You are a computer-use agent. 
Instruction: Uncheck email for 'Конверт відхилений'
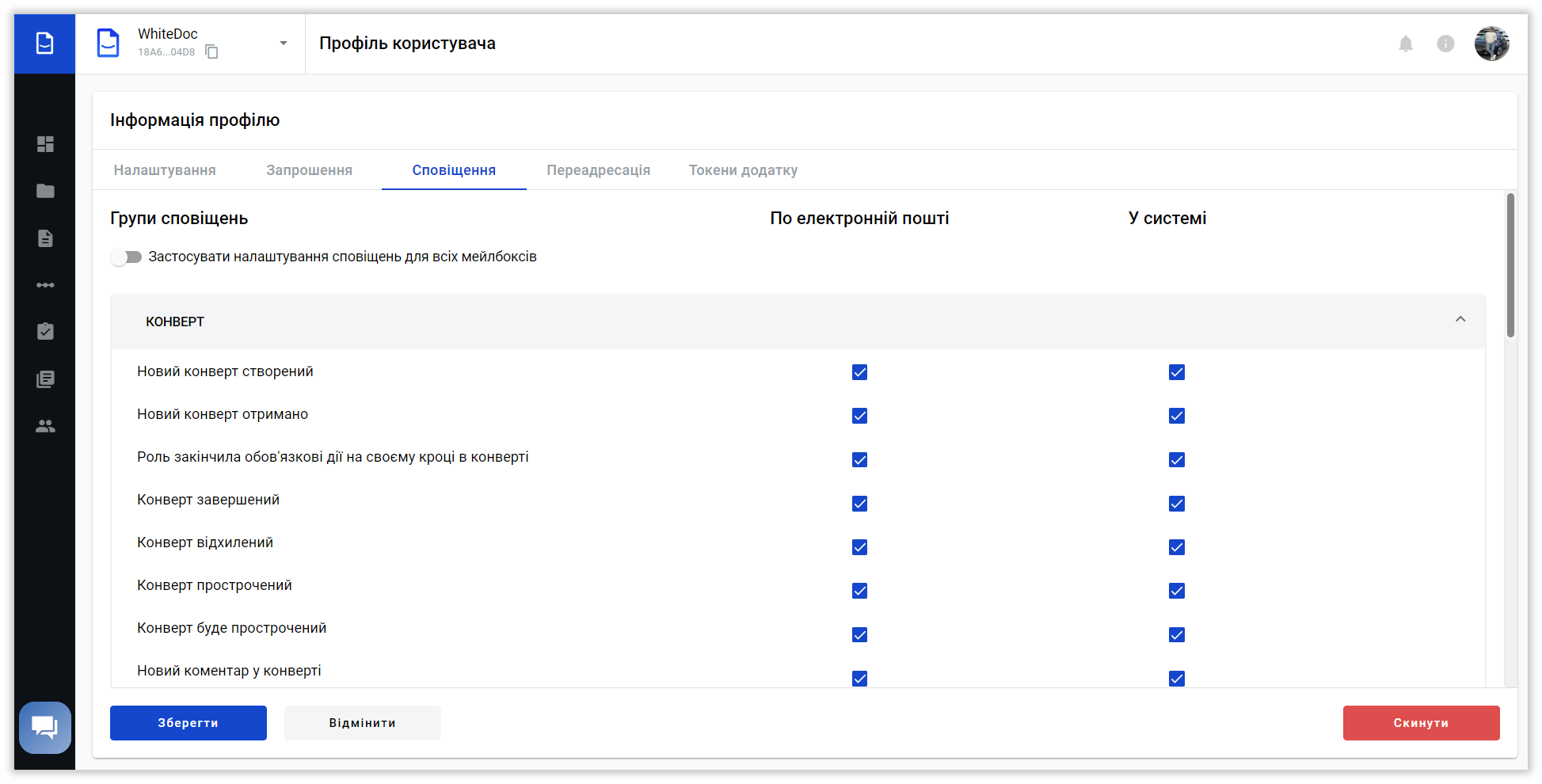(859, 547)
